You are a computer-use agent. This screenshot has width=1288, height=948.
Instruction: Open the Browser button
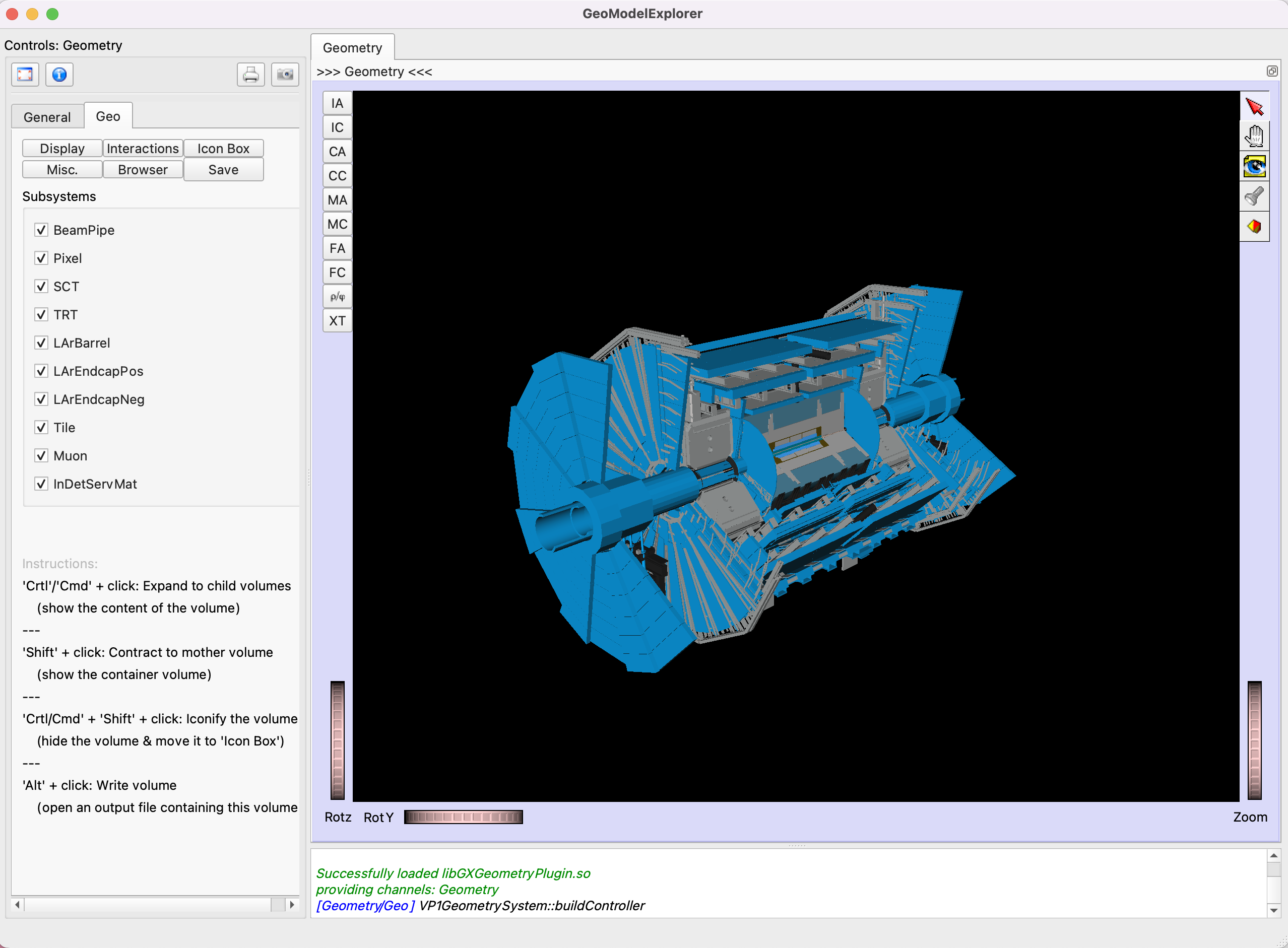143,170
